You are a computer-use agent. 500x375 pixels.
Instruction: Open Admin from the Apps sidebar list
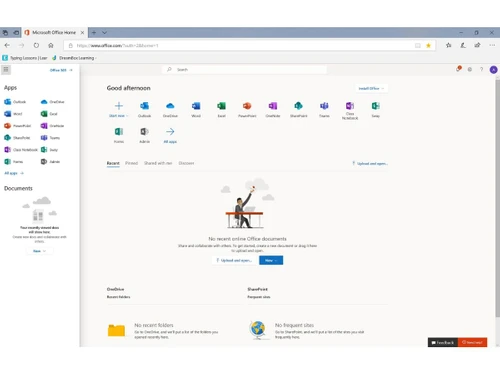[50, 162]
